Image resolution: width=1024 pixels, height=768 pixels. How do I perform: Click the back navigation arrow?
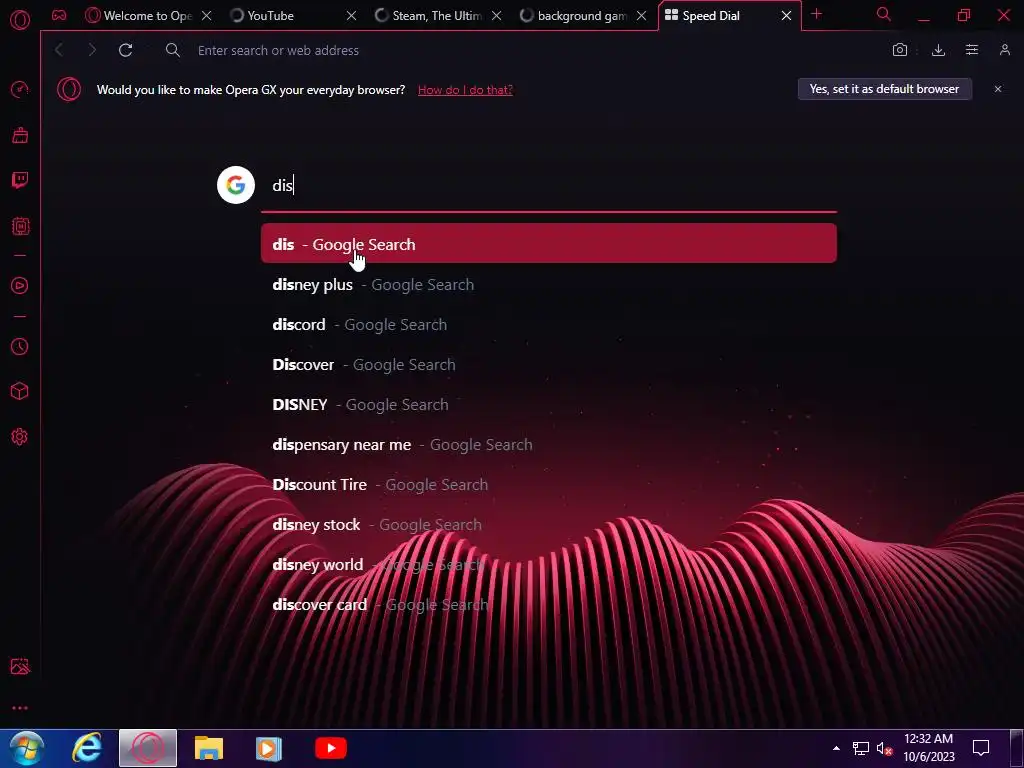click(x=59, y=50)
